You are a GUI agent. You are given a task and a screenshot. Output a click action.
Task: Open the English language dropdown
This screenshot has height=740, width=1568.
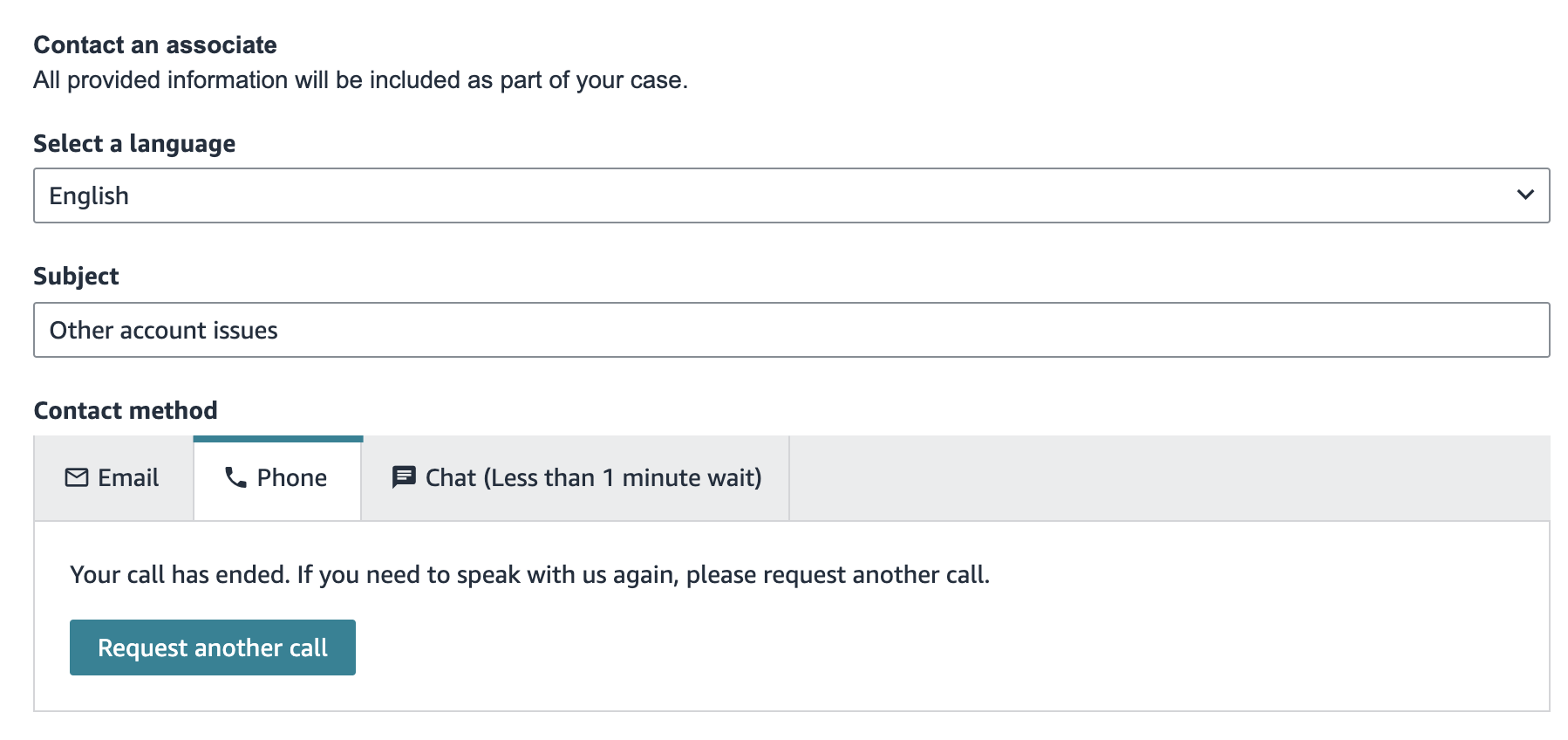[x=791, y=195]
